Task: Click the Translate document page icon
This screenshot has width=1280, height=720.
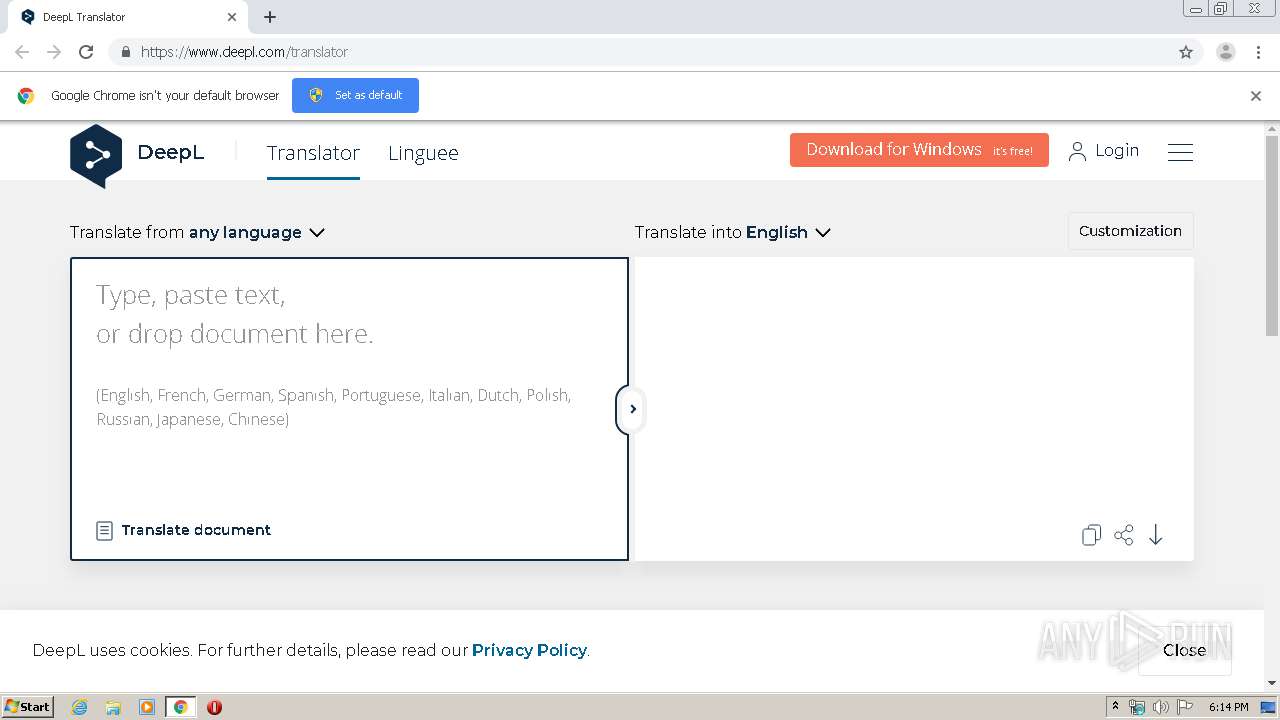Action: click(104, 530)
